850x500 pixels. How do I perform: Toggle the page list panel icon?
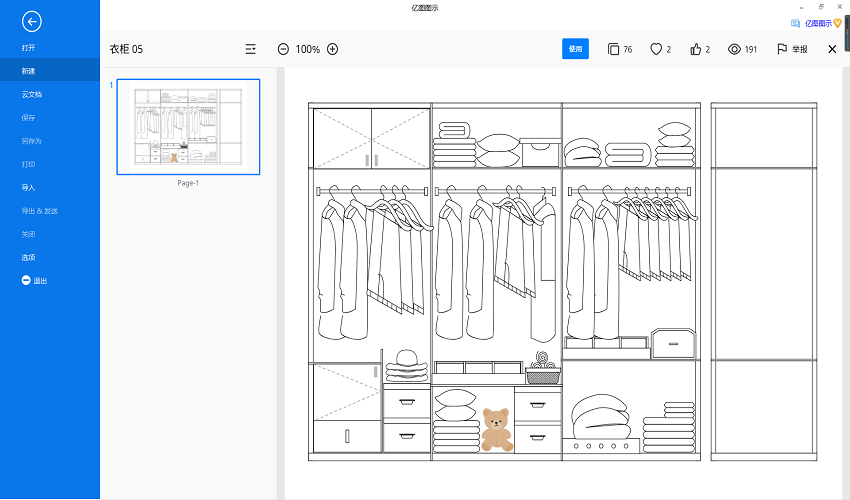point(251,49)
